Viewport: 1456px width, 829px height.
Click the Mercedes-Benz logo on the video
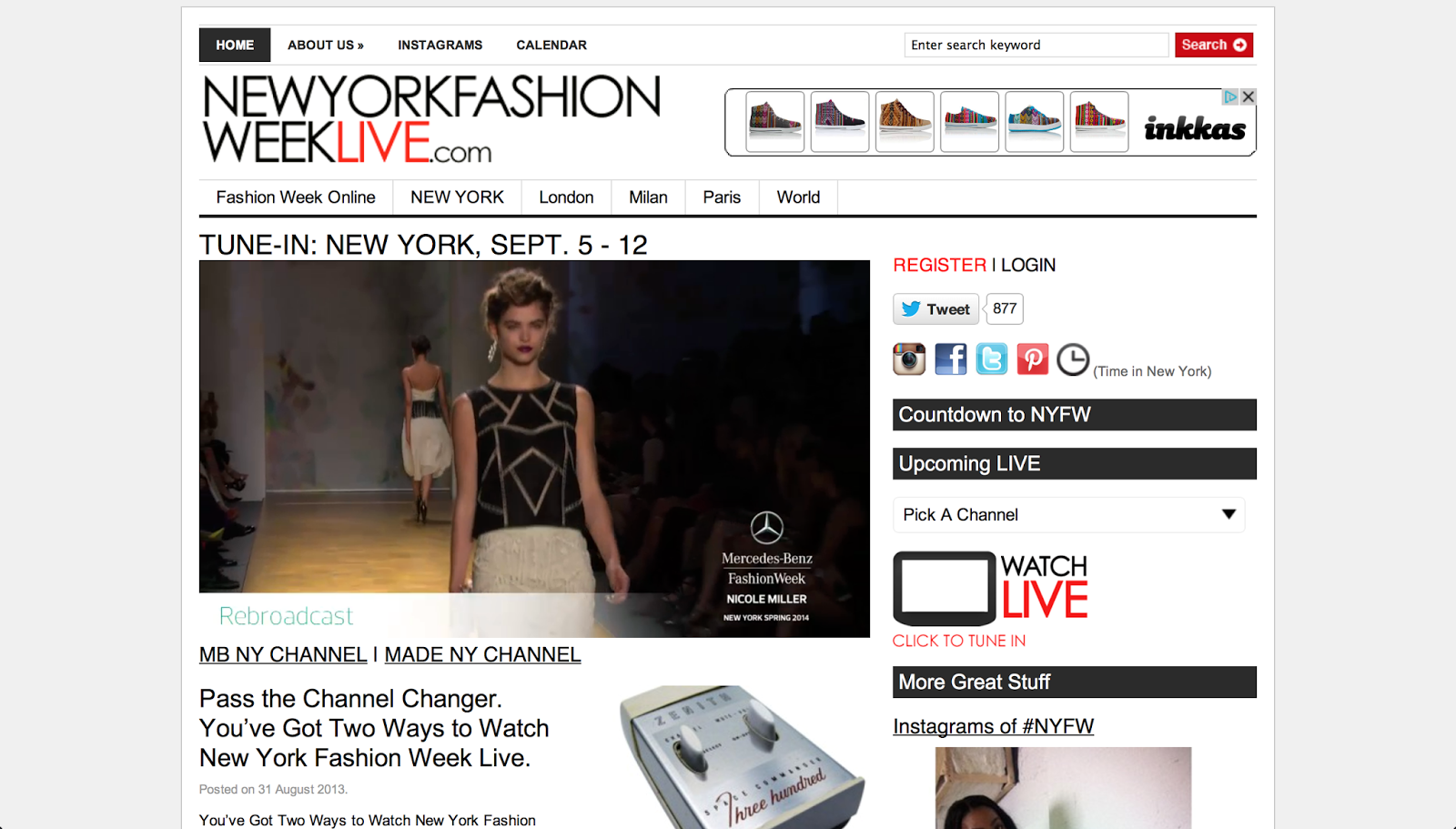[x=767, y=528]
